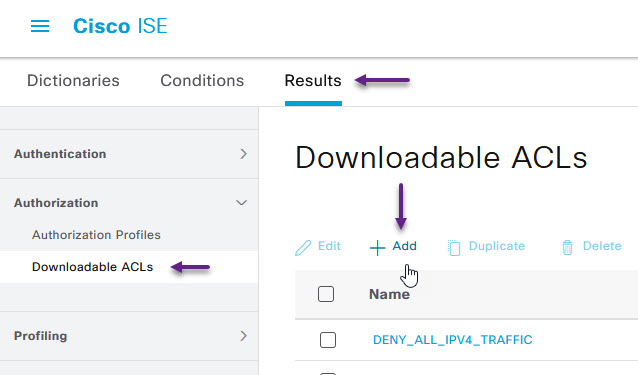Click the Add button label
This screenshot has height=375, width=638.
(404, 246)
